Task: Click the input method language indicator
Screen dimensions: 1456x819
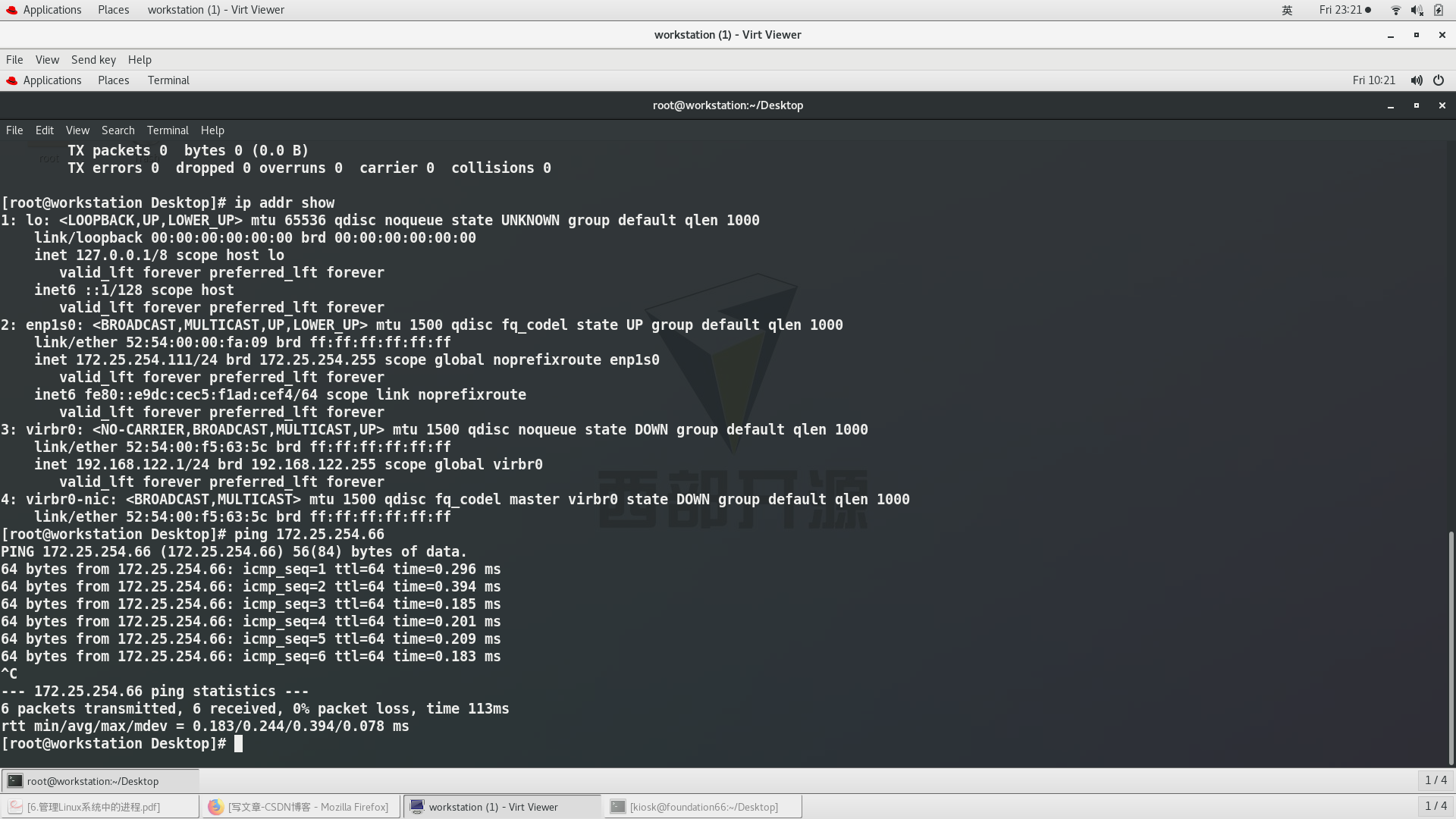Action: 1287,10
